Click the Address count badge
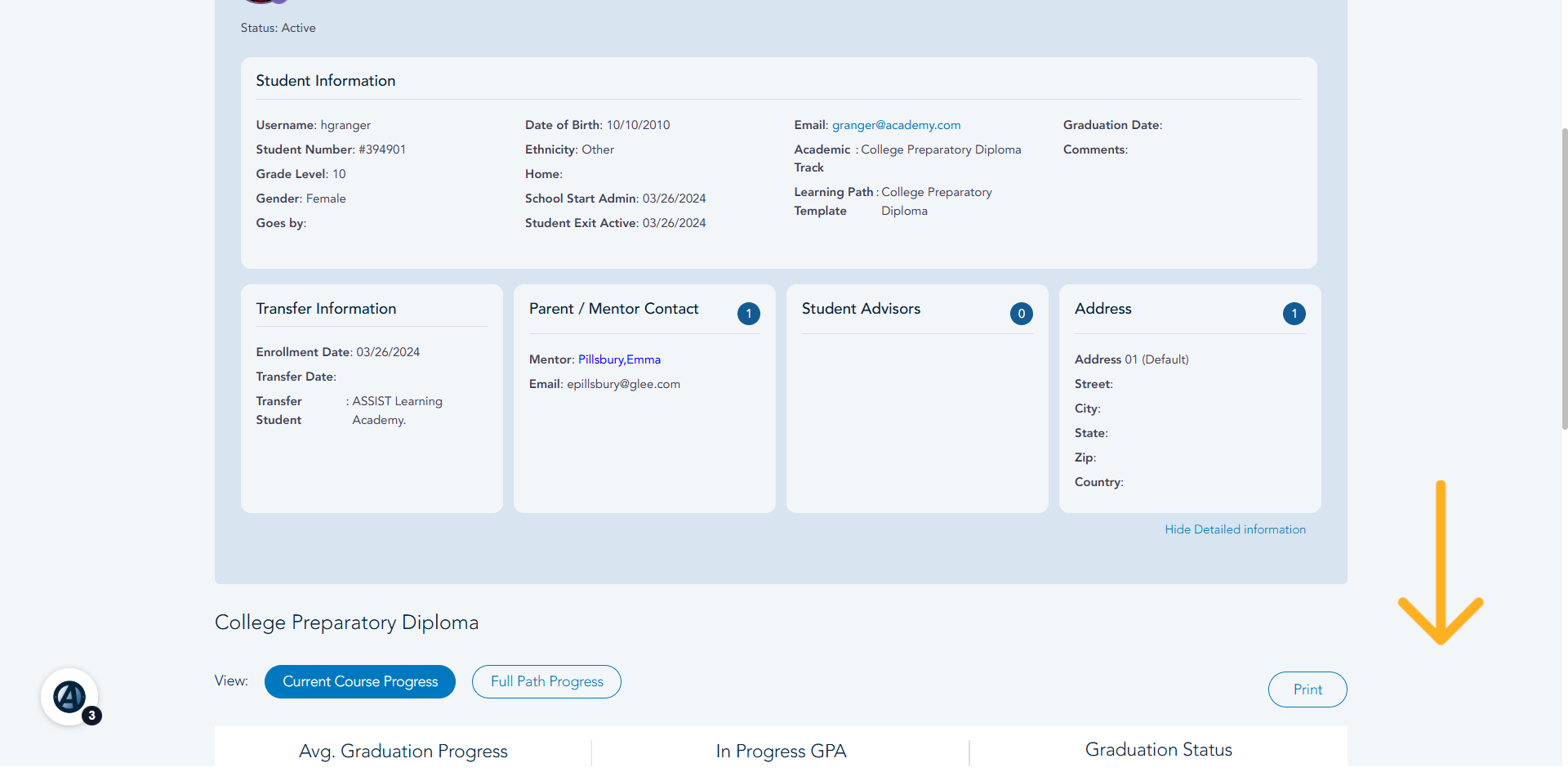Viewport: 1568px width, 772px height. pyautogui.click(x=1294, y=314)
